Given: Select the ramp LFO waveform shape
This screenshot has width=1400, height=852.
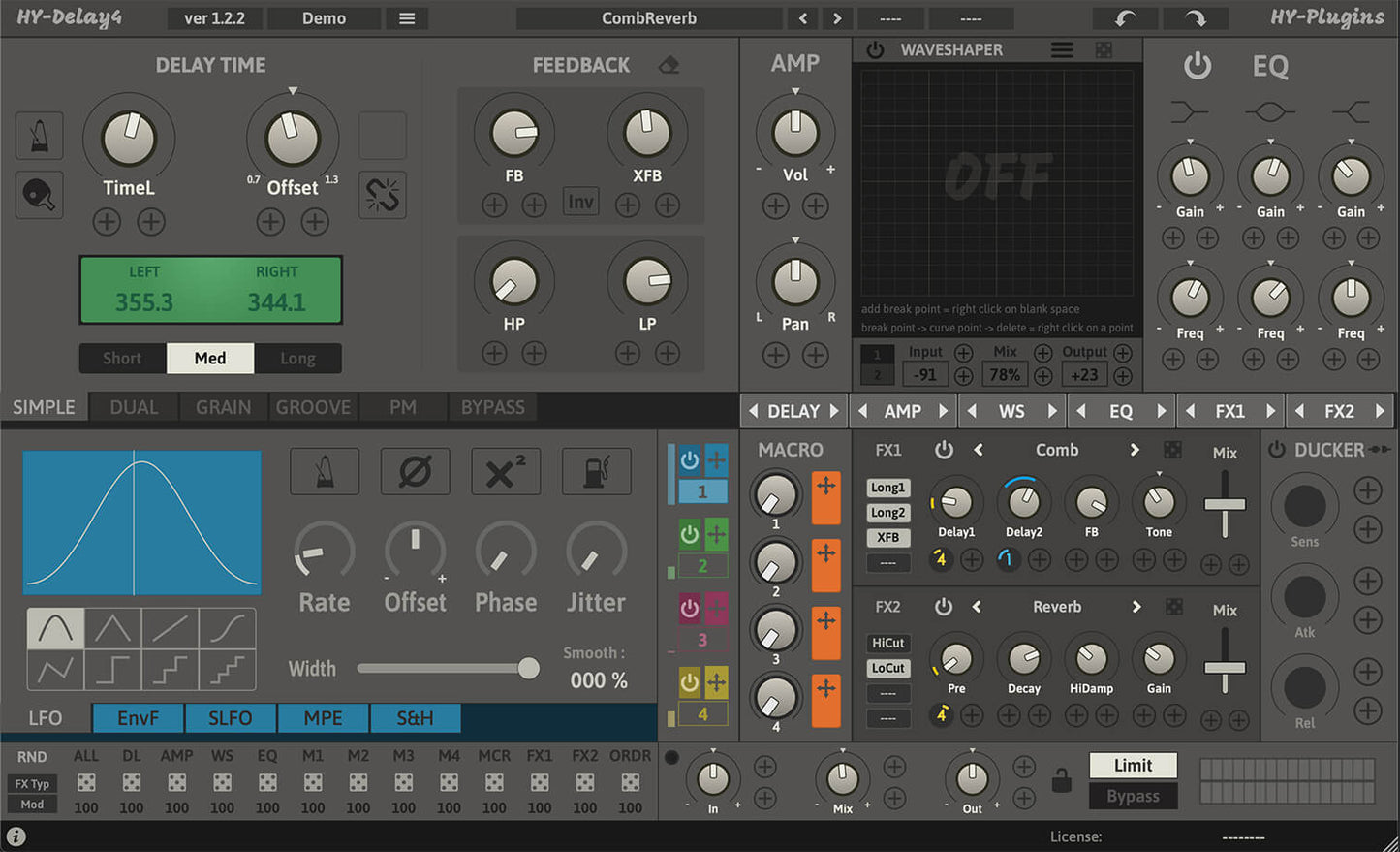Looking at the screenshot, I should point(170,628).
